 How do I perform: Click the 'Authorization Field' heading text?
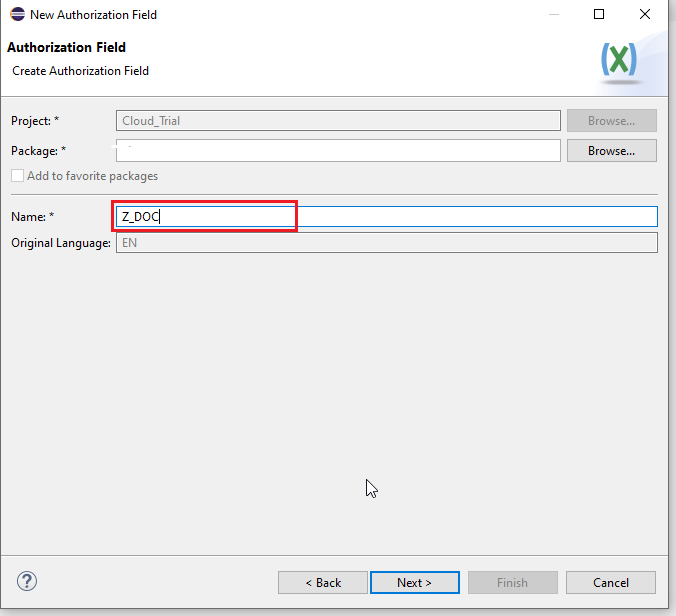66,47
